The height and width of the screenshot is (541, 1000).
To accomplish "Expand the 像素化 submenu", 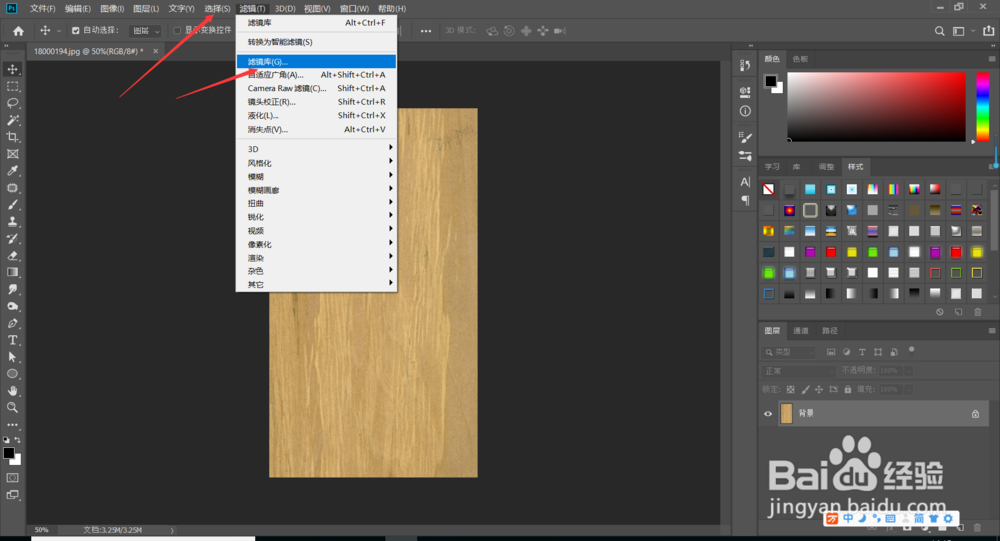I will tap(316, 244).
